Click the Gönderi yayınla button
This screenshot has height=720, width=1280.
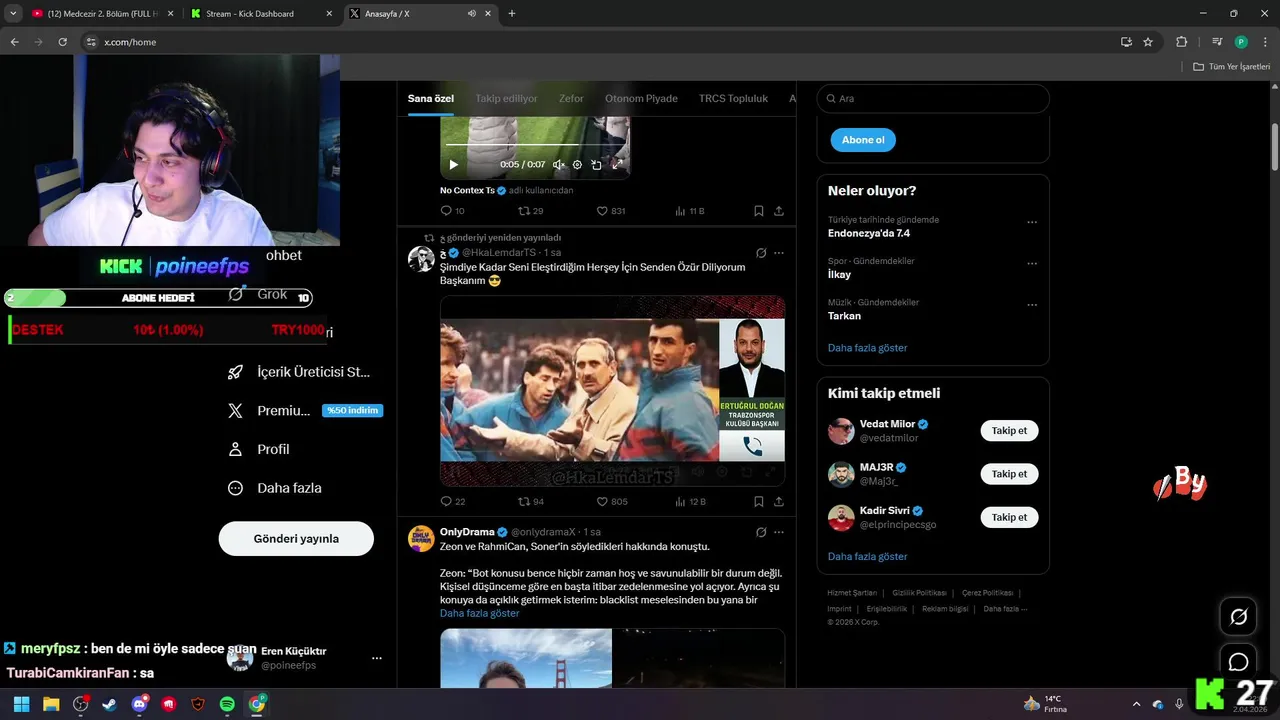coord(296,539)
